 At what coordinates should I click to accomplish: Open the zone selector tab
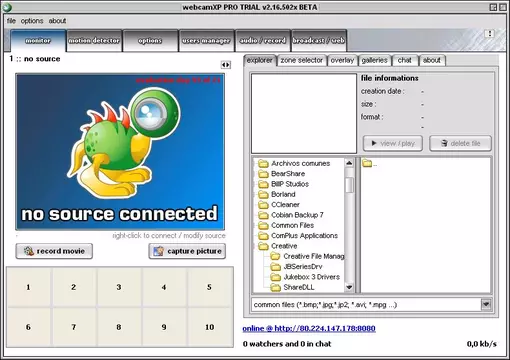(x=302, y=60)
